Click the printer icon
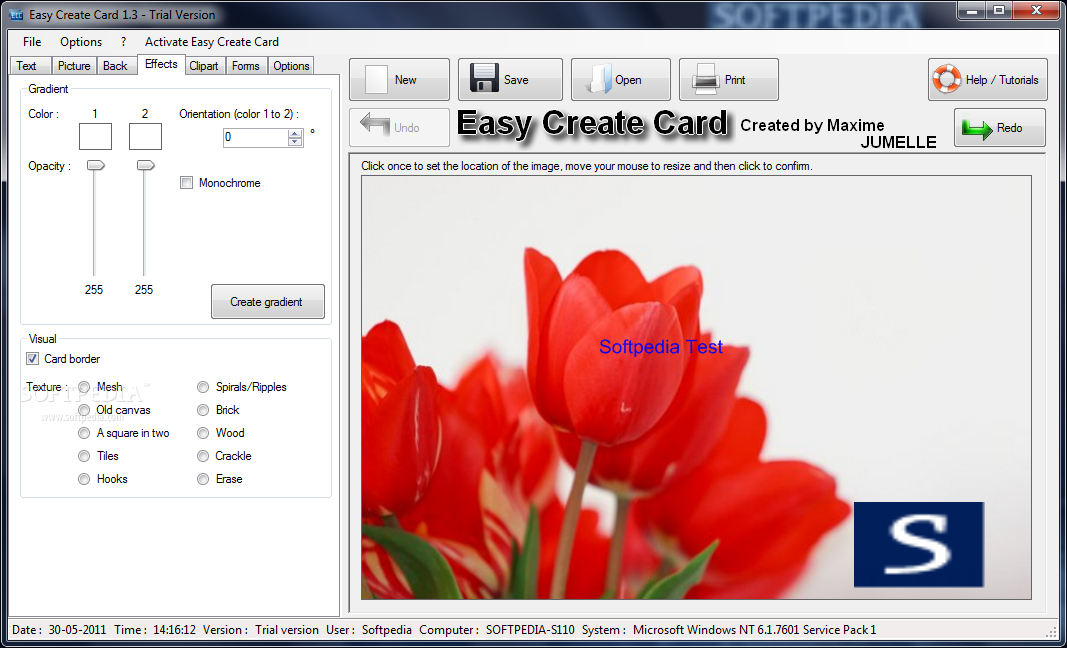The image size is (1067, 648). click(706, 80)
